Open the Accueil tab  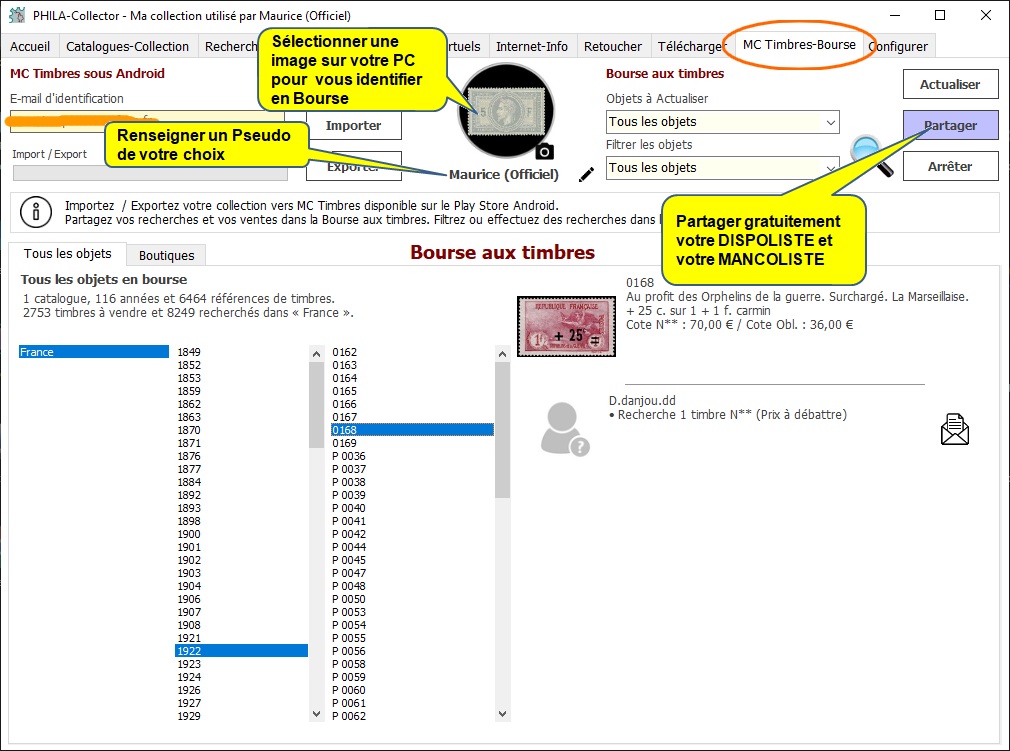[x=30, y=46]
